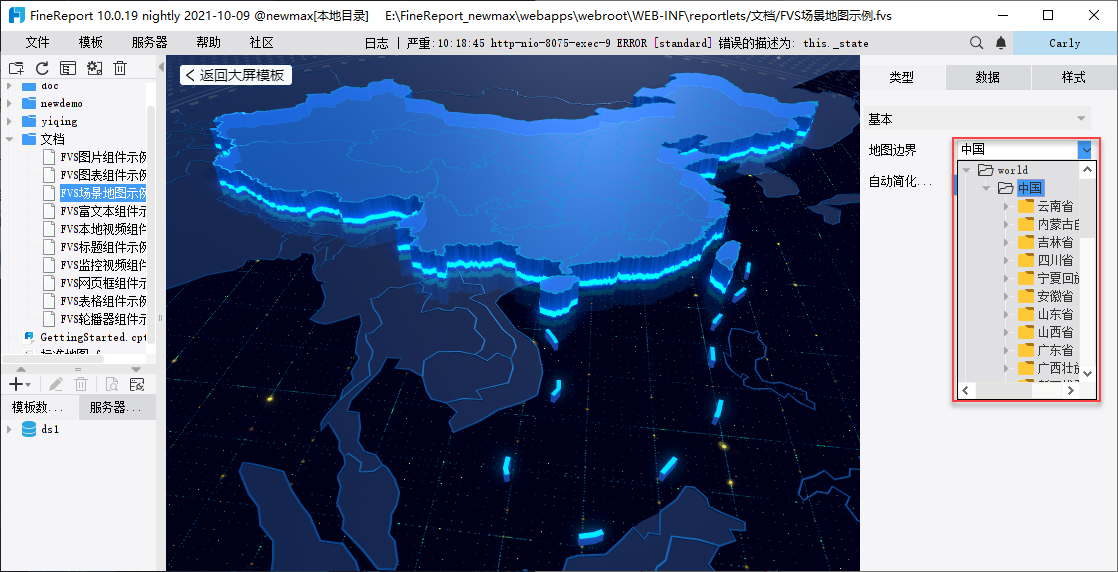Image resolution: width=1118 pixels, height=572 pixels.
Task: Switch to the 服务器... dataset tab
Action: coord(116,408)
